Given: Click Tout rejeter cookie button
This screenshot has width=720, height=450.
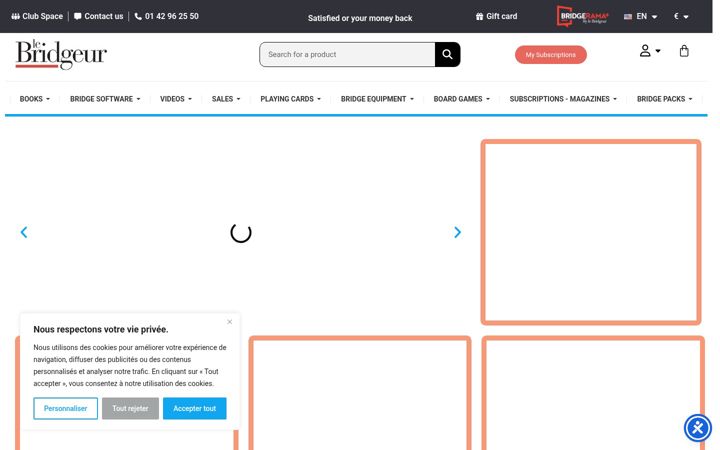Looking at the screenshot, I should (130, 408).
